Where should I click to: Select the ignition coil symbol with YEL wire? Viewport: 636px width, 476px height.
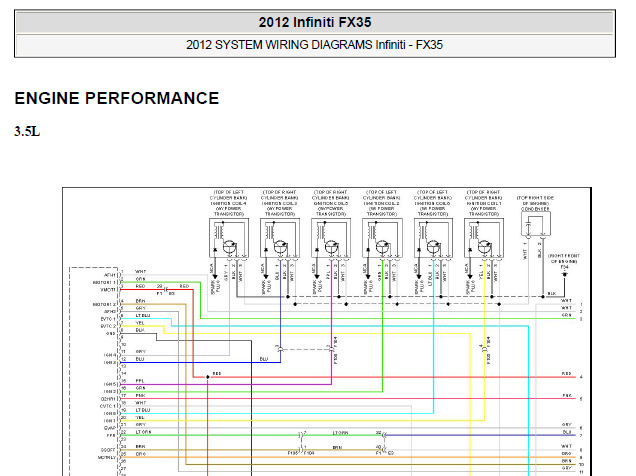484,238
